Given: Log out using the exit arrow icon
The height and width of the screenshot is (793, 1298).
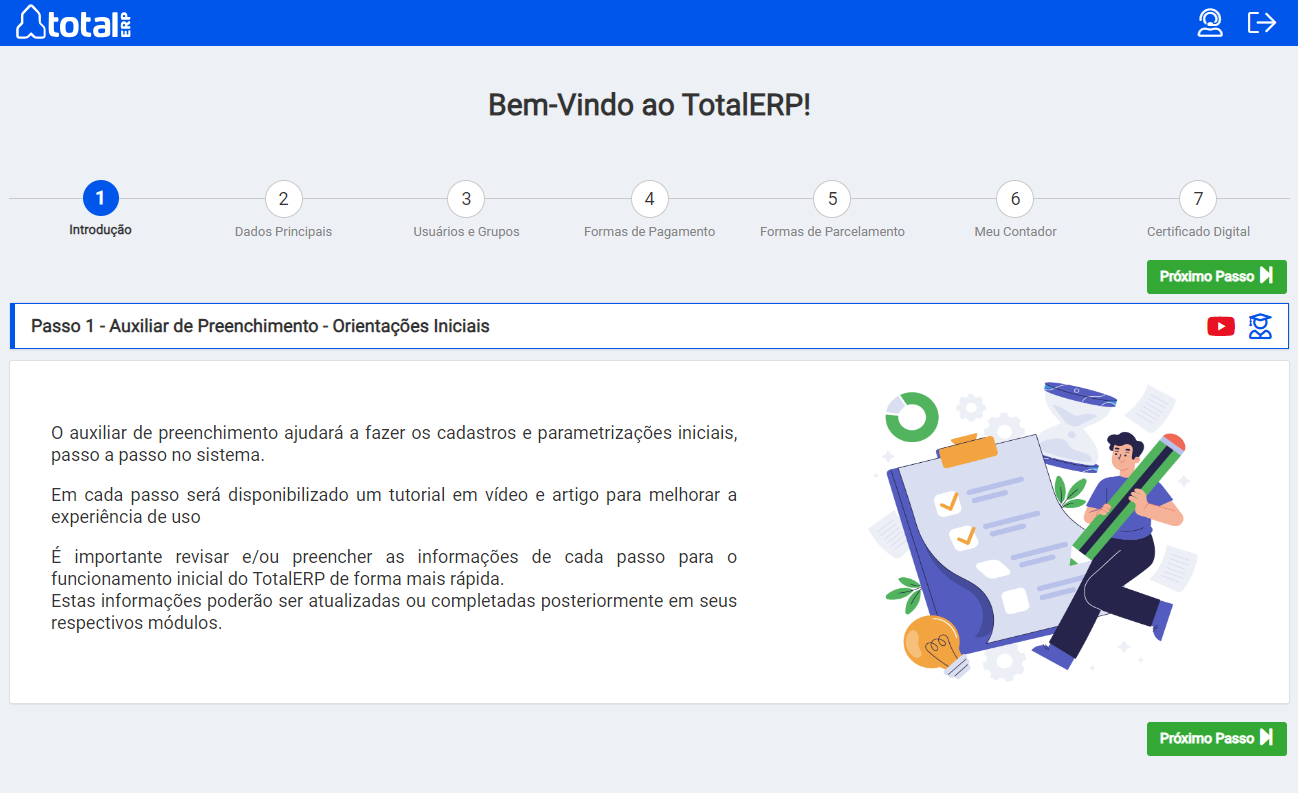Looking at the screenshot, I should pos(1262,22).
